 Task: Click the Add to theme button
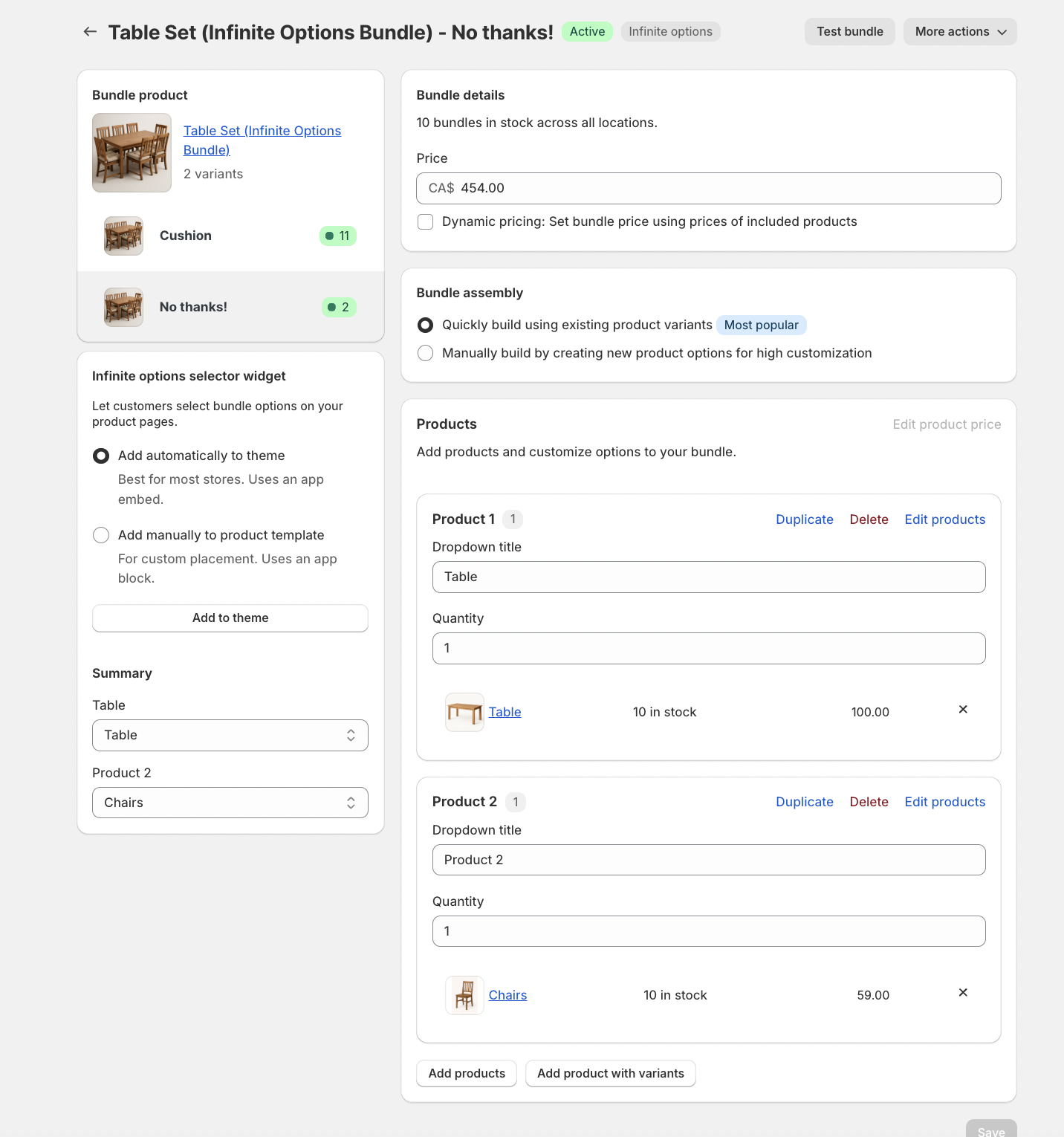(x=230, y=618)
